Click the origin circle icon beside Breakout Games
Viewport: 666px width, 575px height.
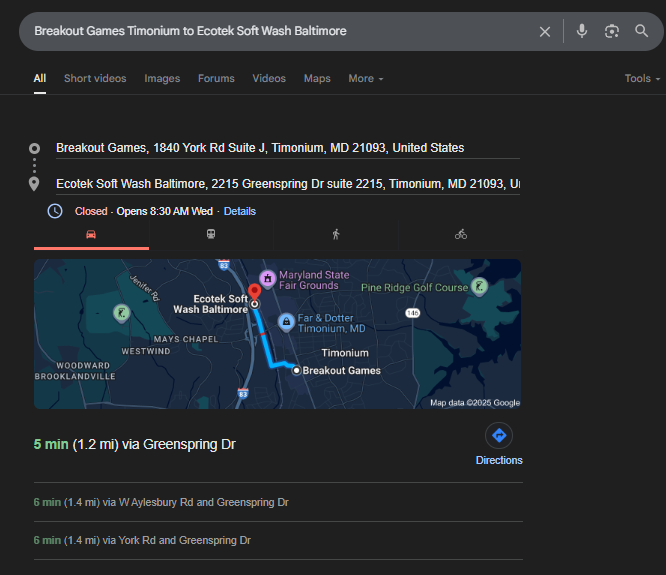(34, 149)
